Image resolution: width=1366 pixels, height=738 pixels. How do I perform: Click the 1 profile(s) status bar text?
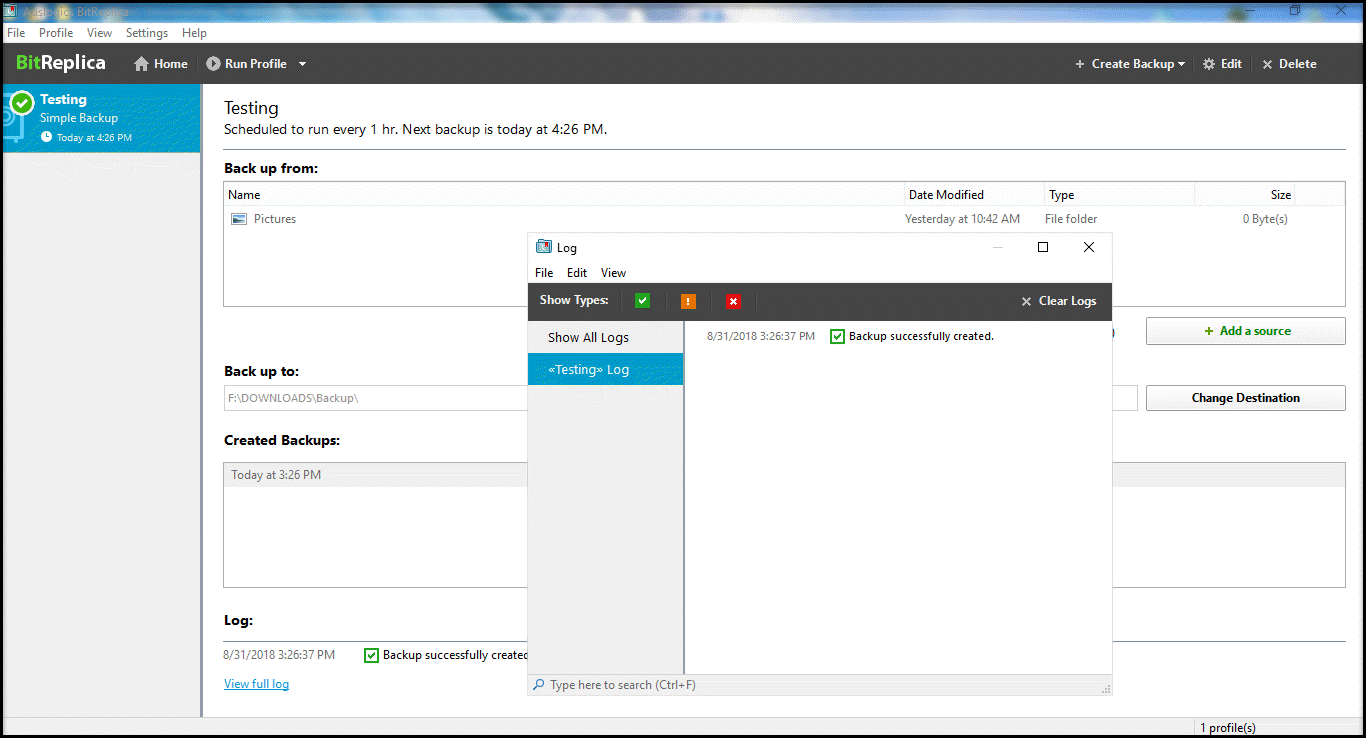click(1228, 728)
